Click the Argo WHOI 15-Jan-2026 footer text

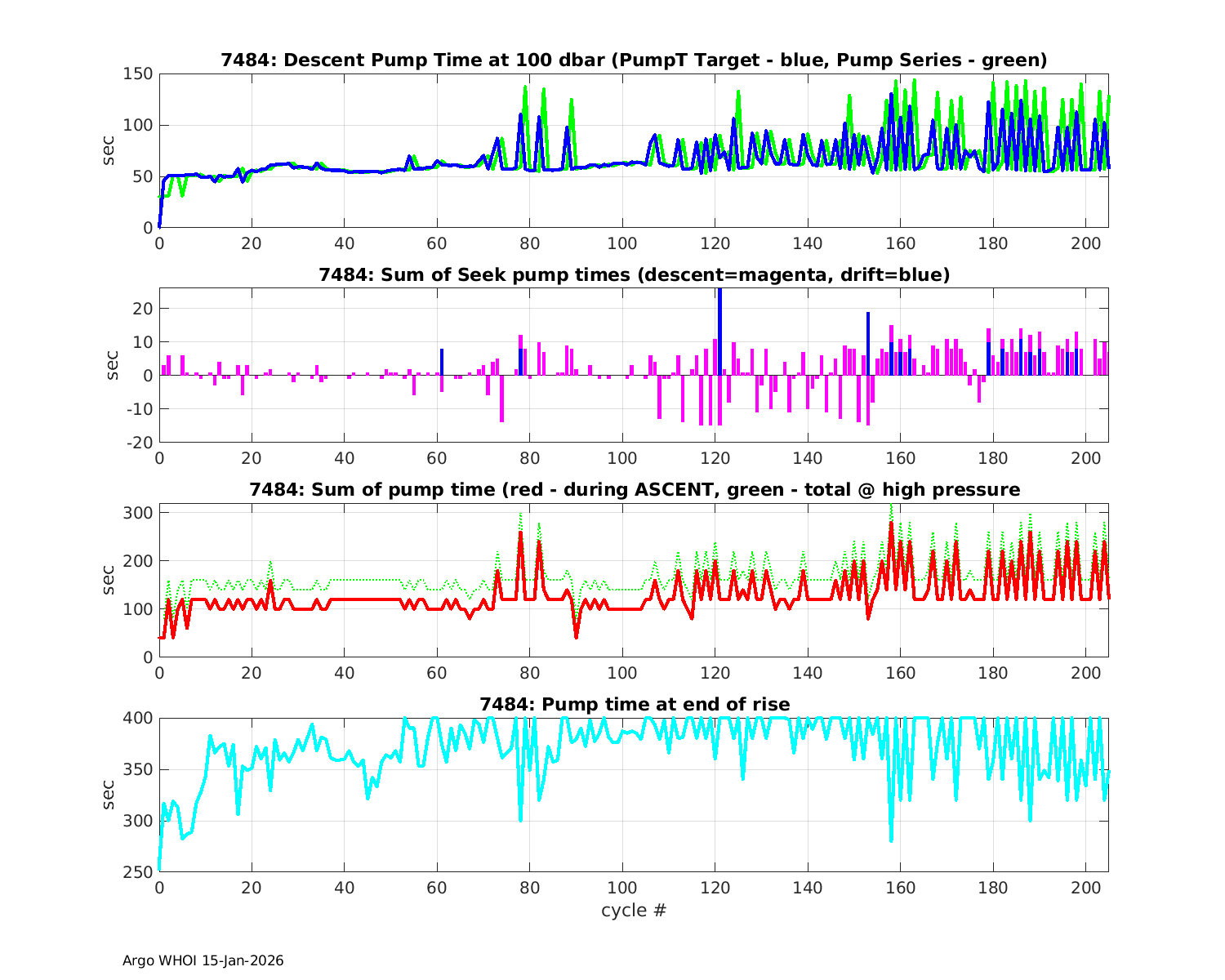(x=203, y=961)
